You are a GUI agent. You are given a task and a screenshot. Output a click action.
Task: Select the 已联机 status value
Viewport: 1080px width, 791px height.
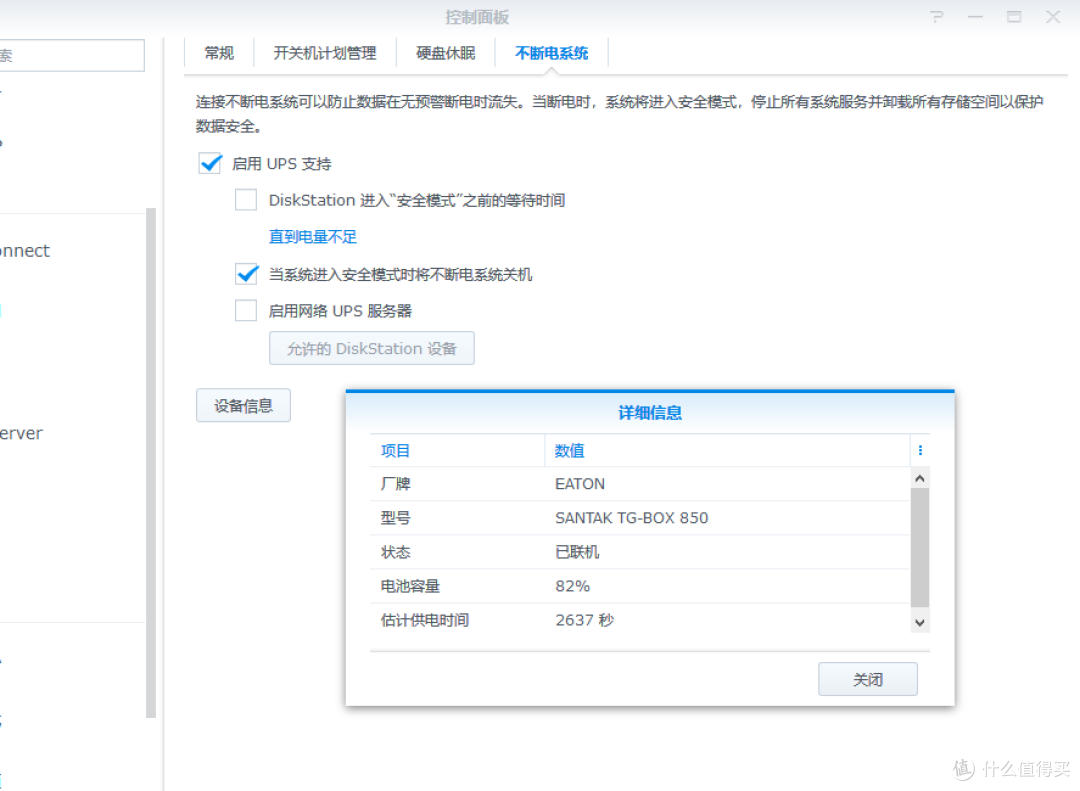click(577, 552)
